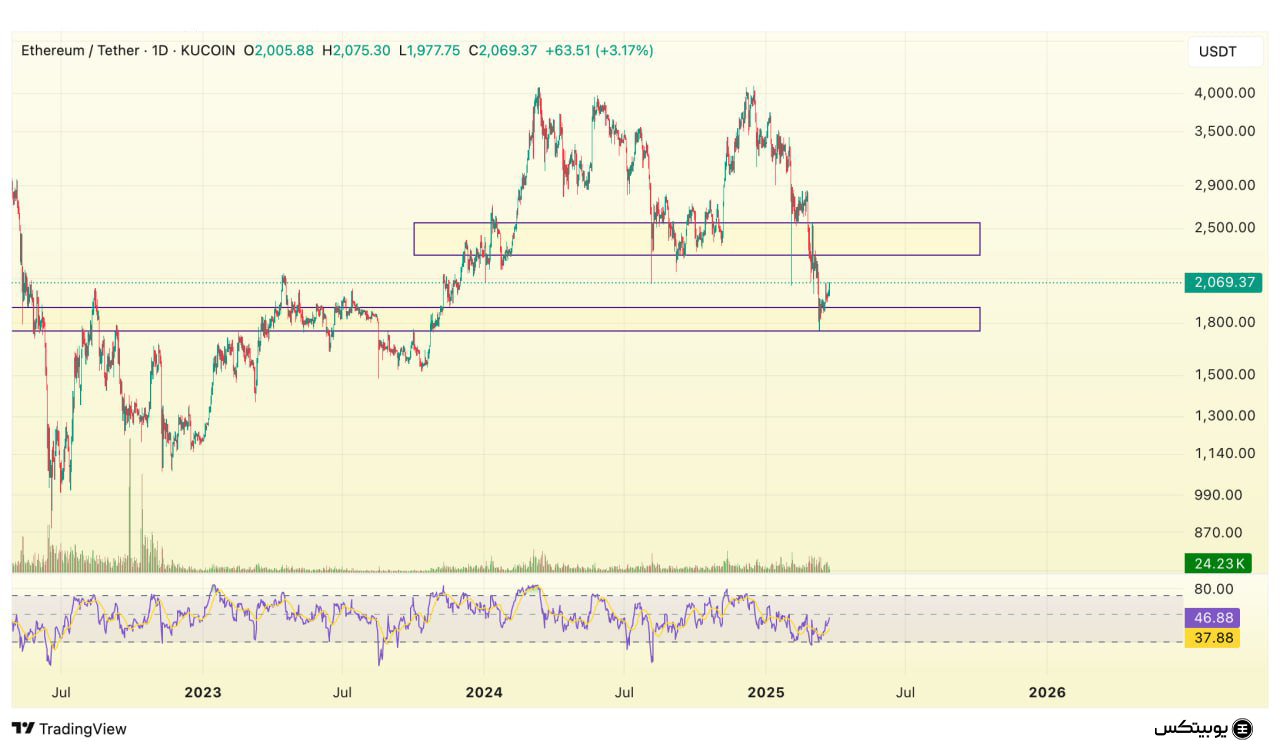Click the TradingView logo icon

coord(23,729)
